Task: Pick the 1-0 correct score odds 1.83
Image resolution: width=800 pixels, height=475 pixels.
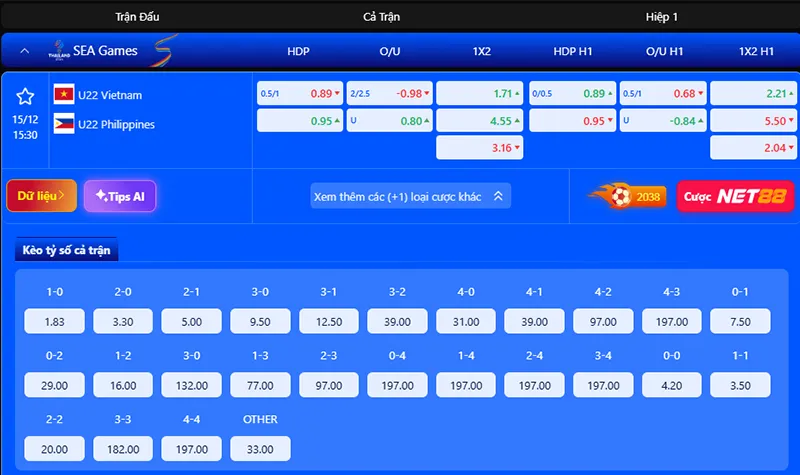Action: coord(56,321)
